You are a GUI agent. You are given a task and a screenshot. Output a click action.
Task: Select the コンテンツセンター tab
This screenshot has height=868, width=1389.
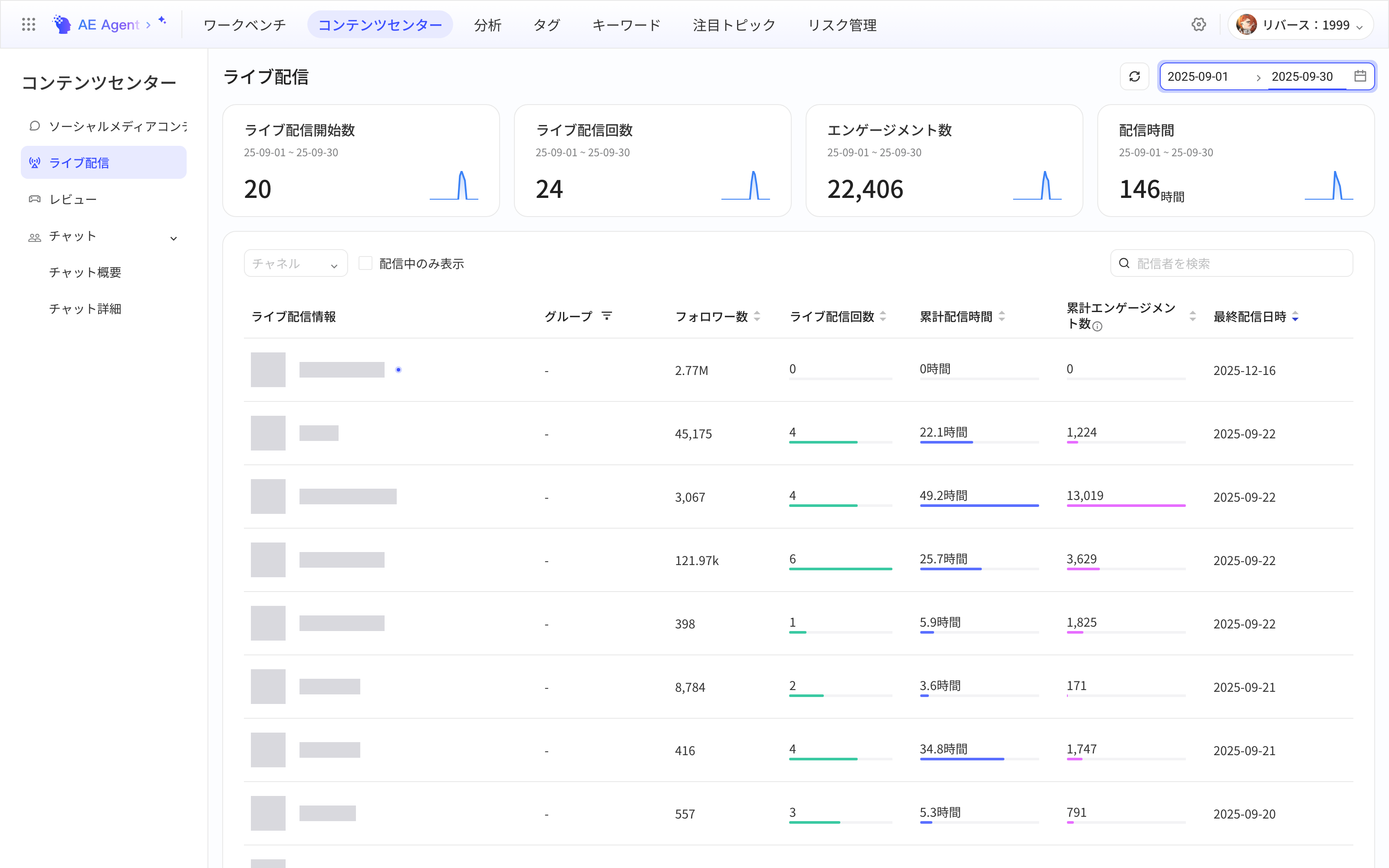(380, 25)
